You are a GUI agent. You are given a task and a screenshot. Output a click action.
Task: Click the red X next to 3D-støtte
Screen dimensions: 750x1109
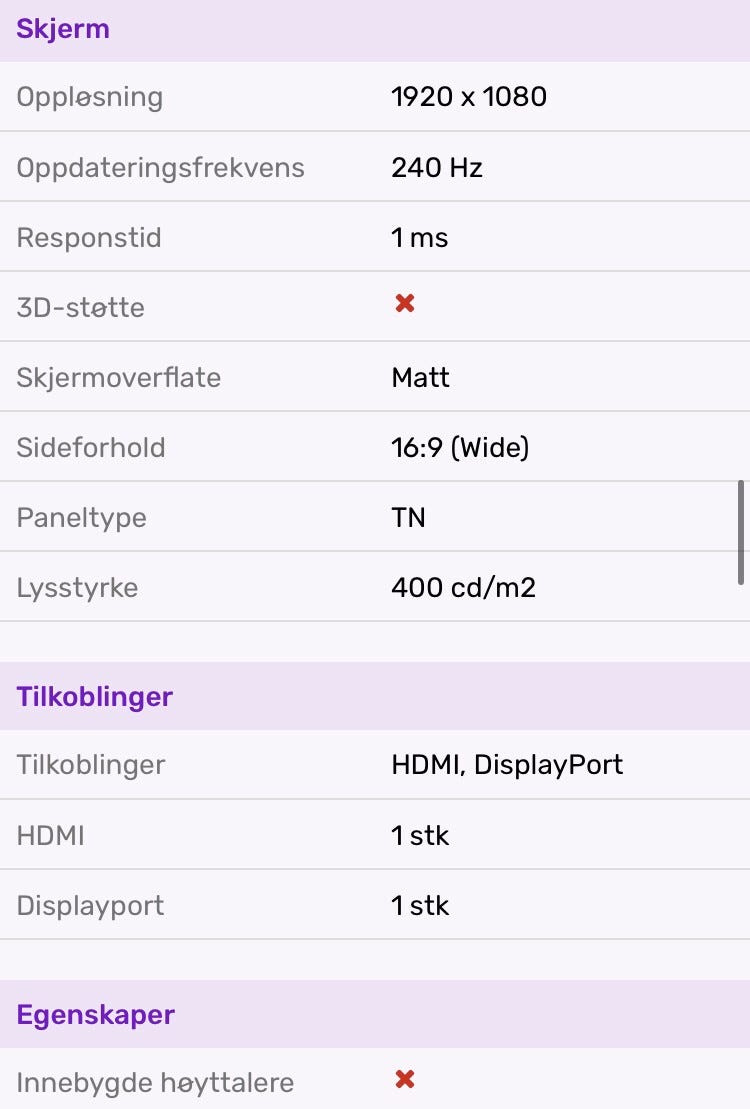coord(405,304)
